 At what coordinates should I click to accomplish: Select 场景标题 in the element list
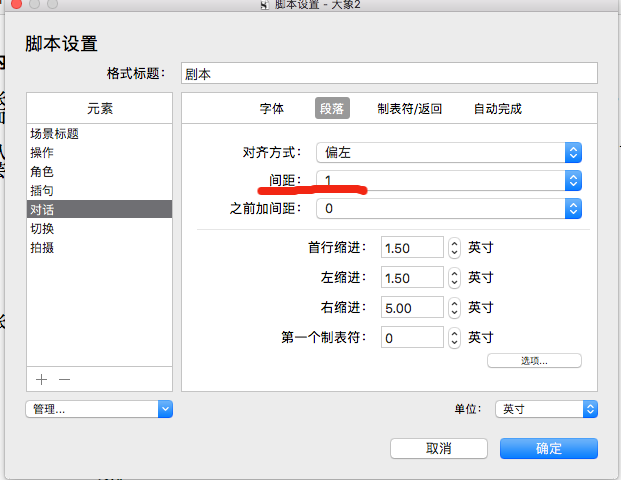pos(55,134)
